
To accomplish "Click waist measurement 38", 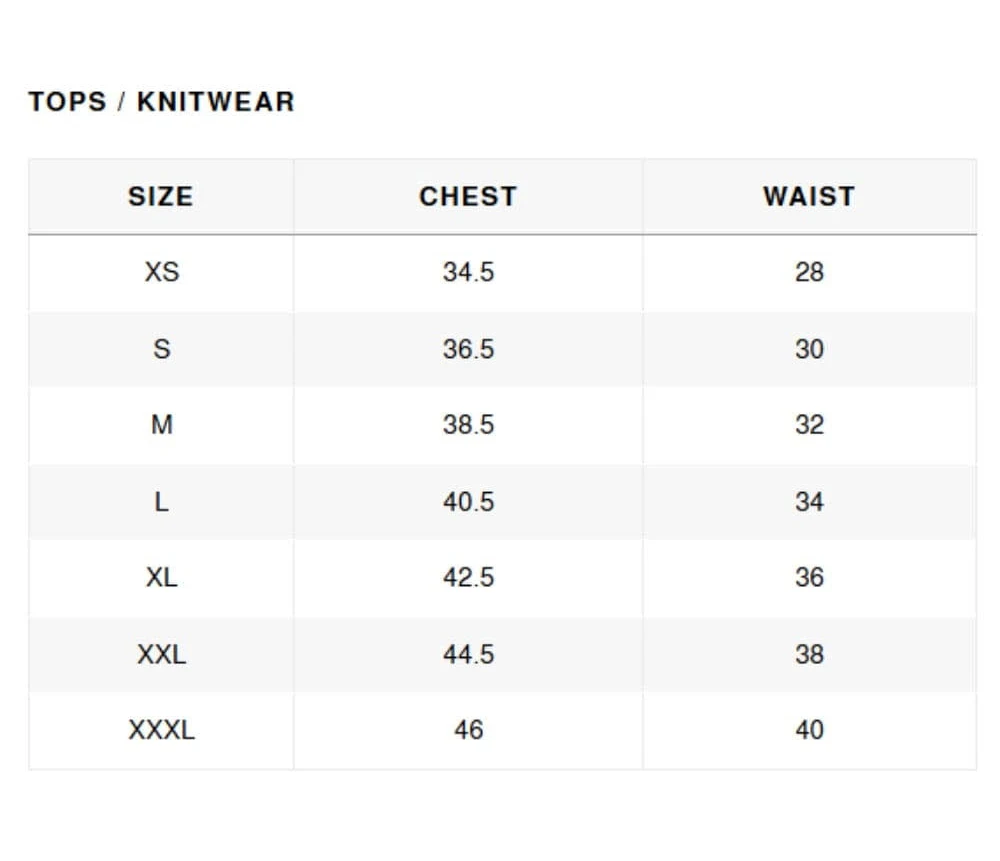I will (x=809, y=654).
